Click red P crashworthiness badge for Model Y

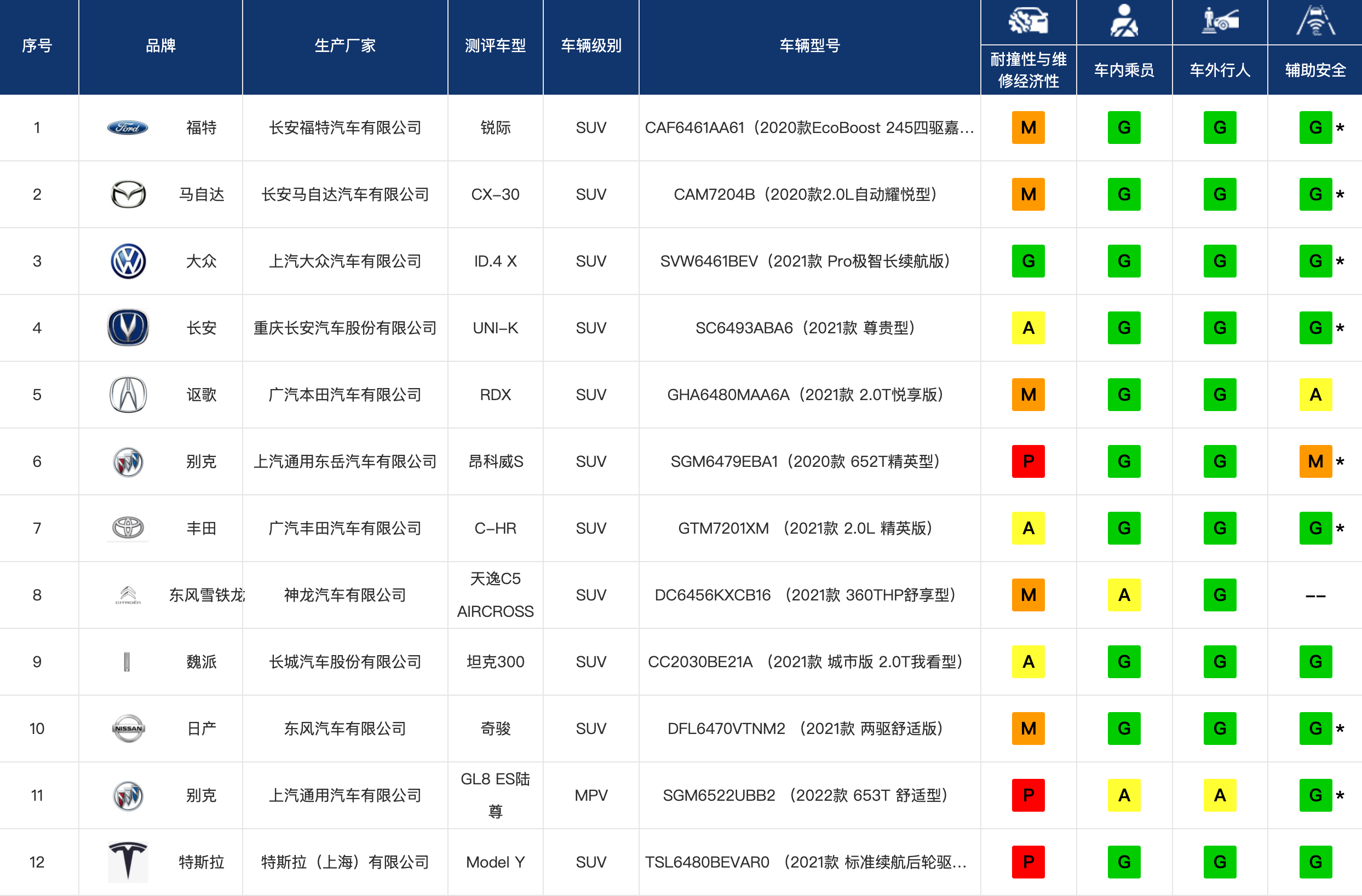pos(1028,862)
